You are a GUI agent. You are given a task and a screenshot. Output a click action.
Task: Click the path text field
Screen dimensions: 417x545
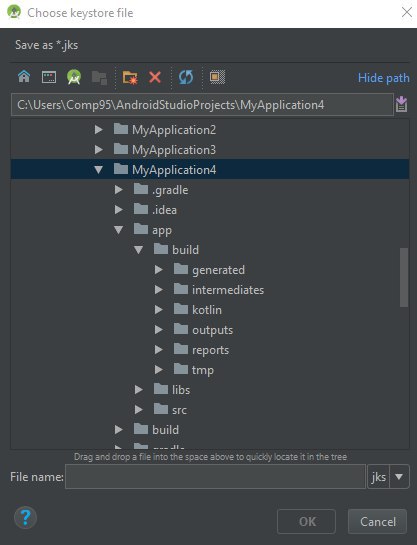click(202, 104)
